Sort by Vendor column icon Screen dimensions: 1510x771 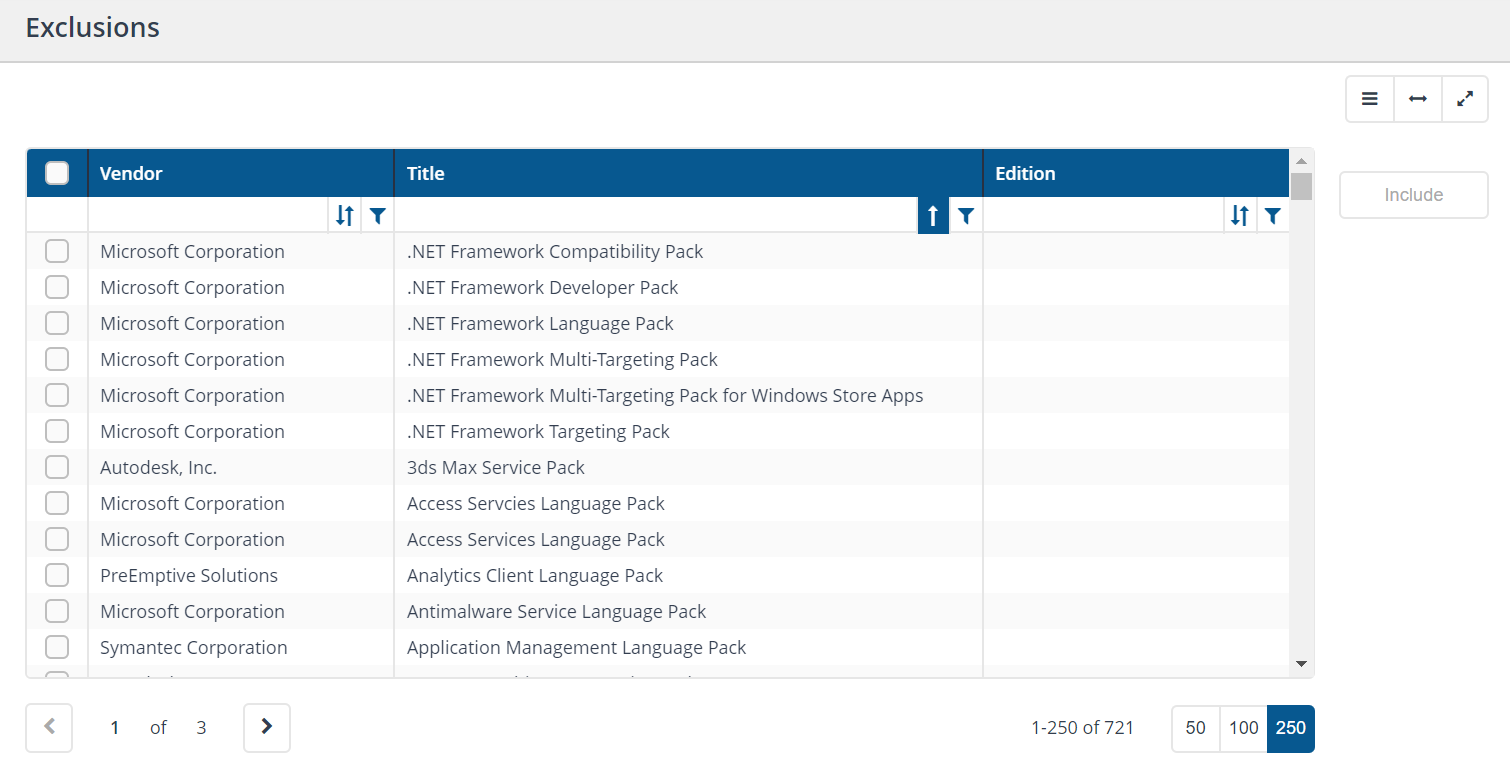(x=344, y=215)
